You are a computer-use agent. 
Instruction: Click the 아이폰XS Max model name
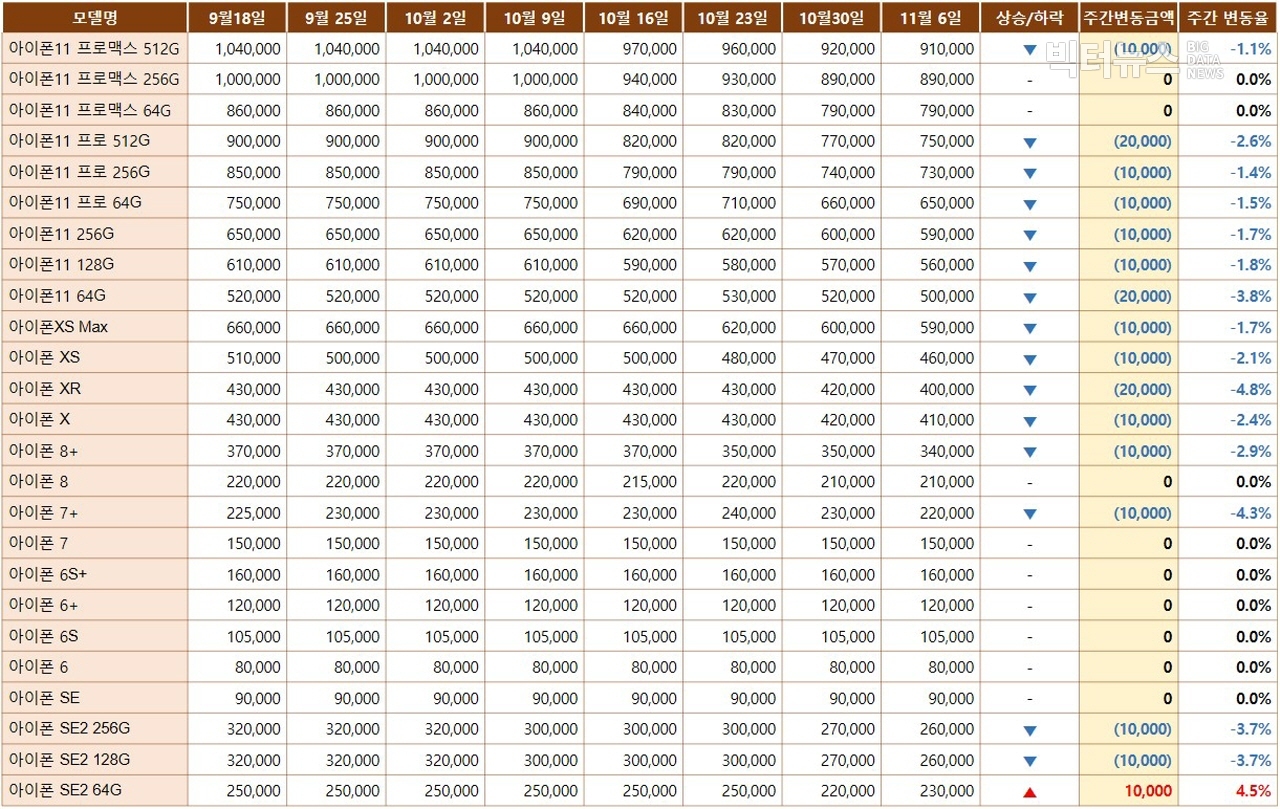tap(58, 327)
